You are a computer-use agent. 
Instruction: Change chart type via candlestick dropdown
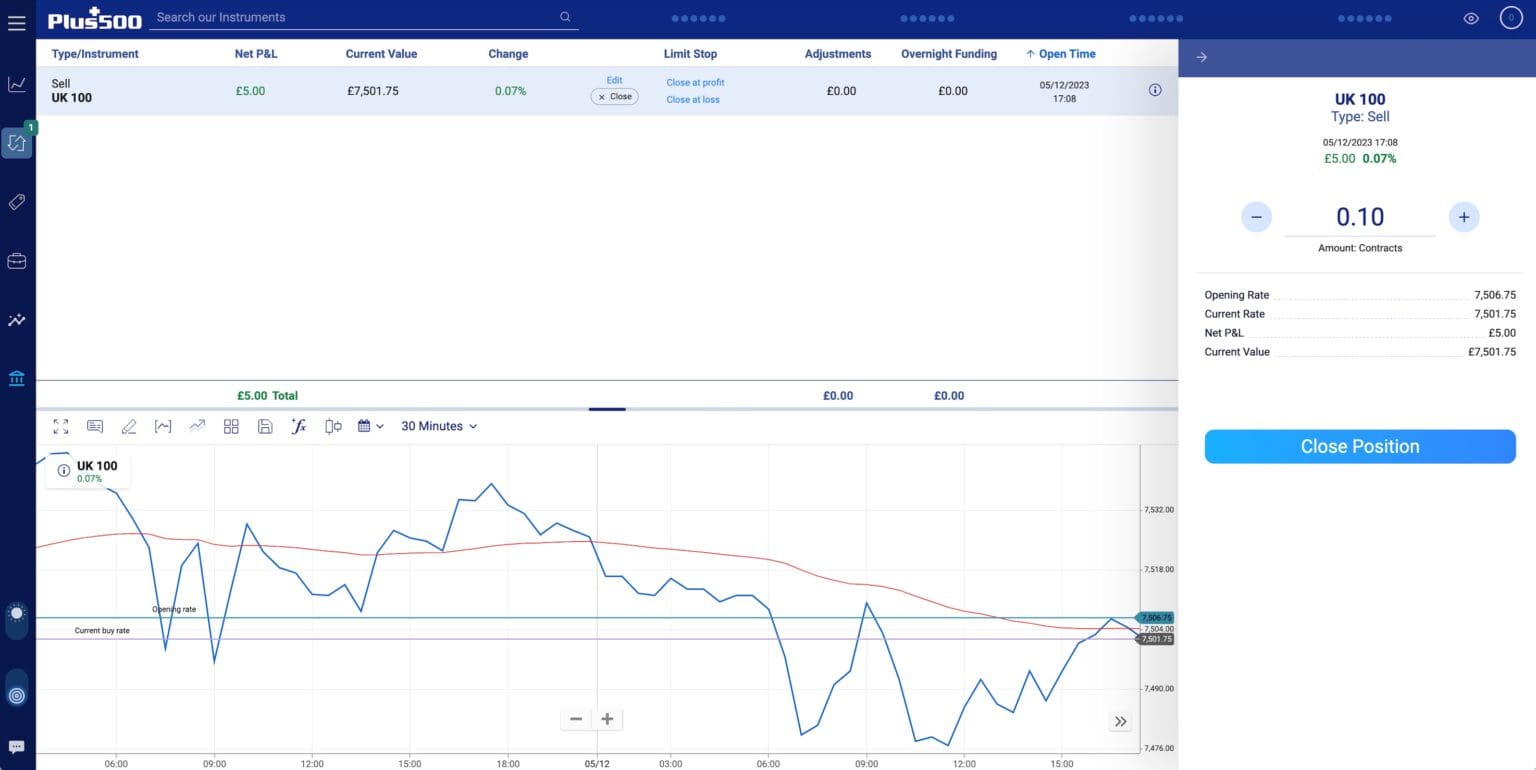tap(334, 426)
